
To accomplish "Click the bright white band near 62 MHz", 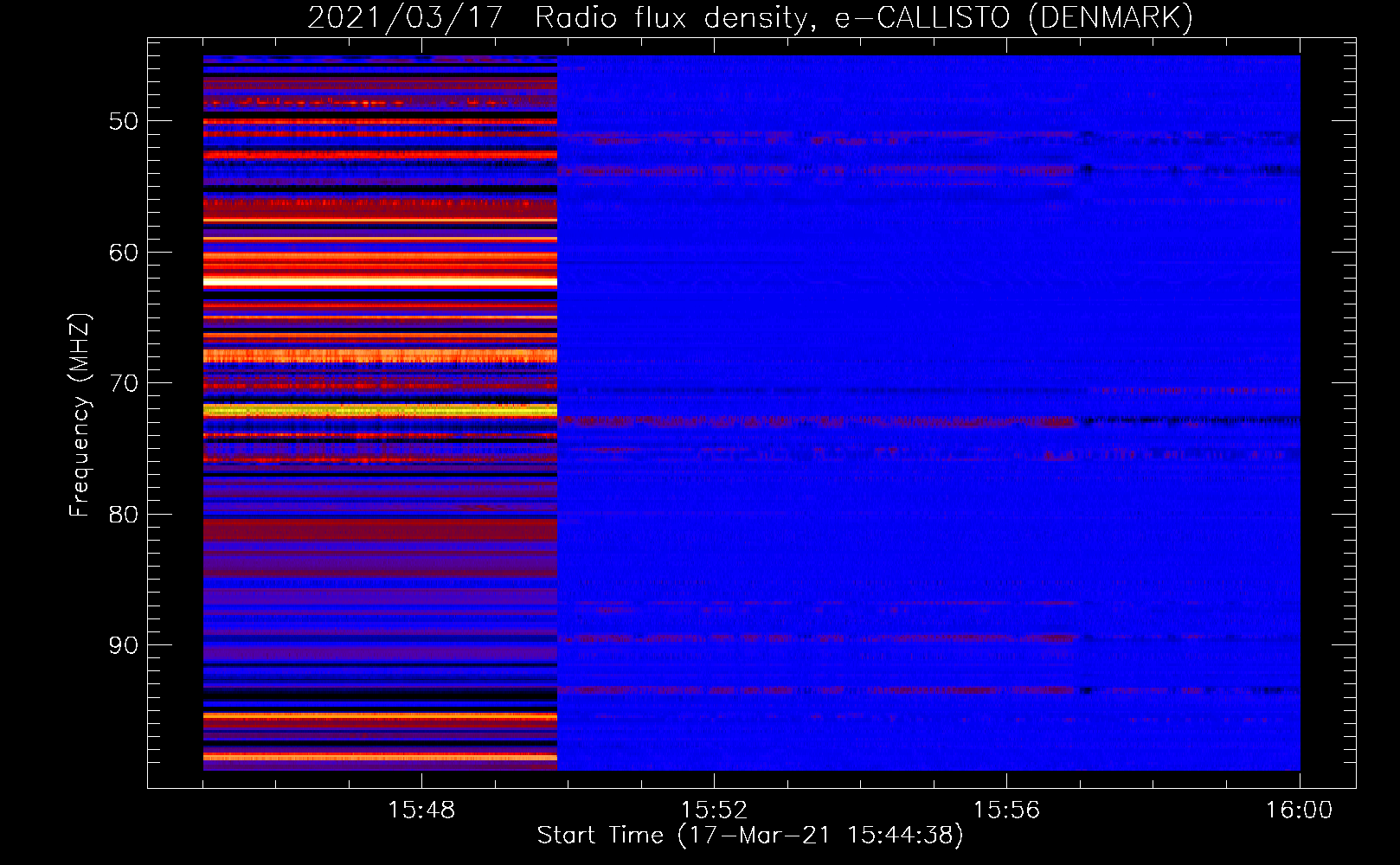I will pyautogui.click(x=380, y=282).
